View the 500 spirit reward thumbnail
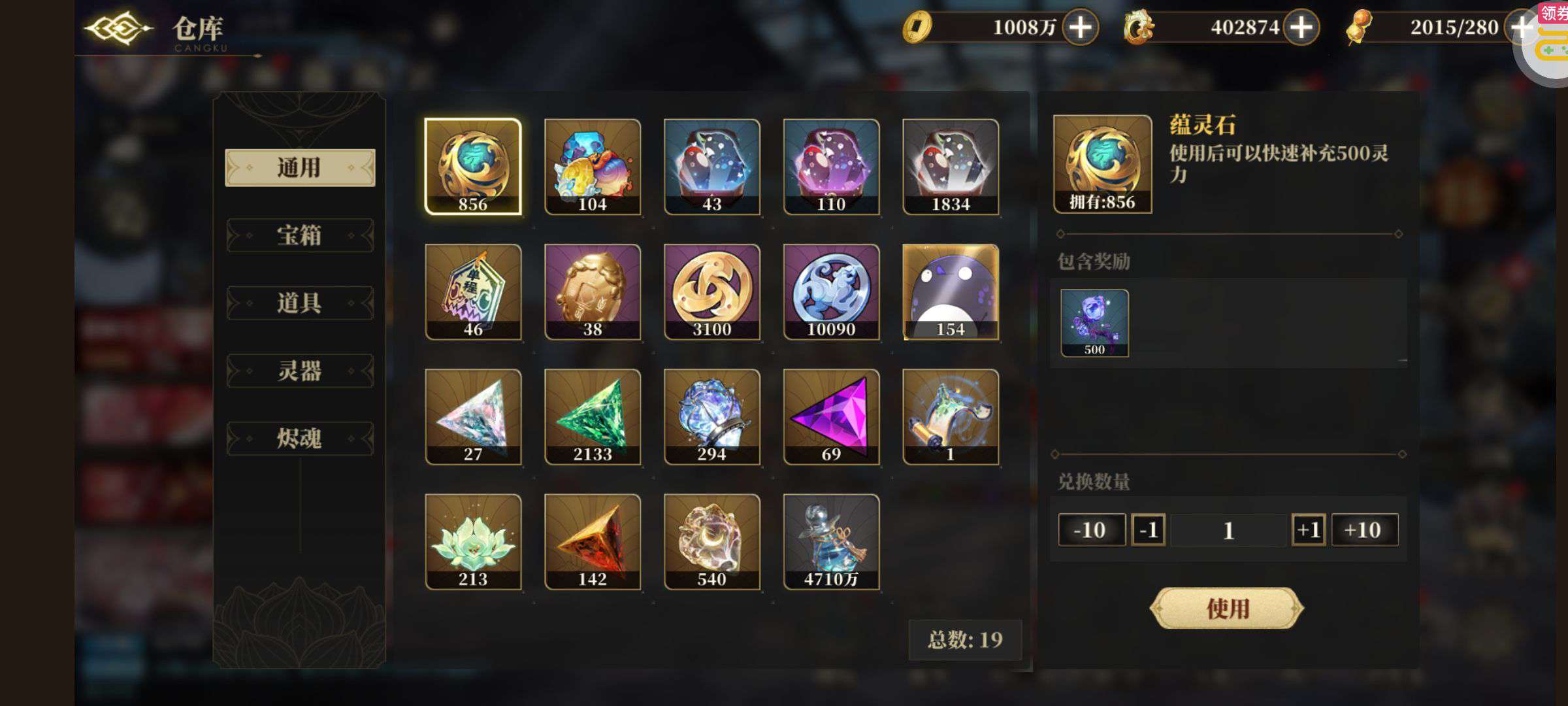 [1094, 323]
